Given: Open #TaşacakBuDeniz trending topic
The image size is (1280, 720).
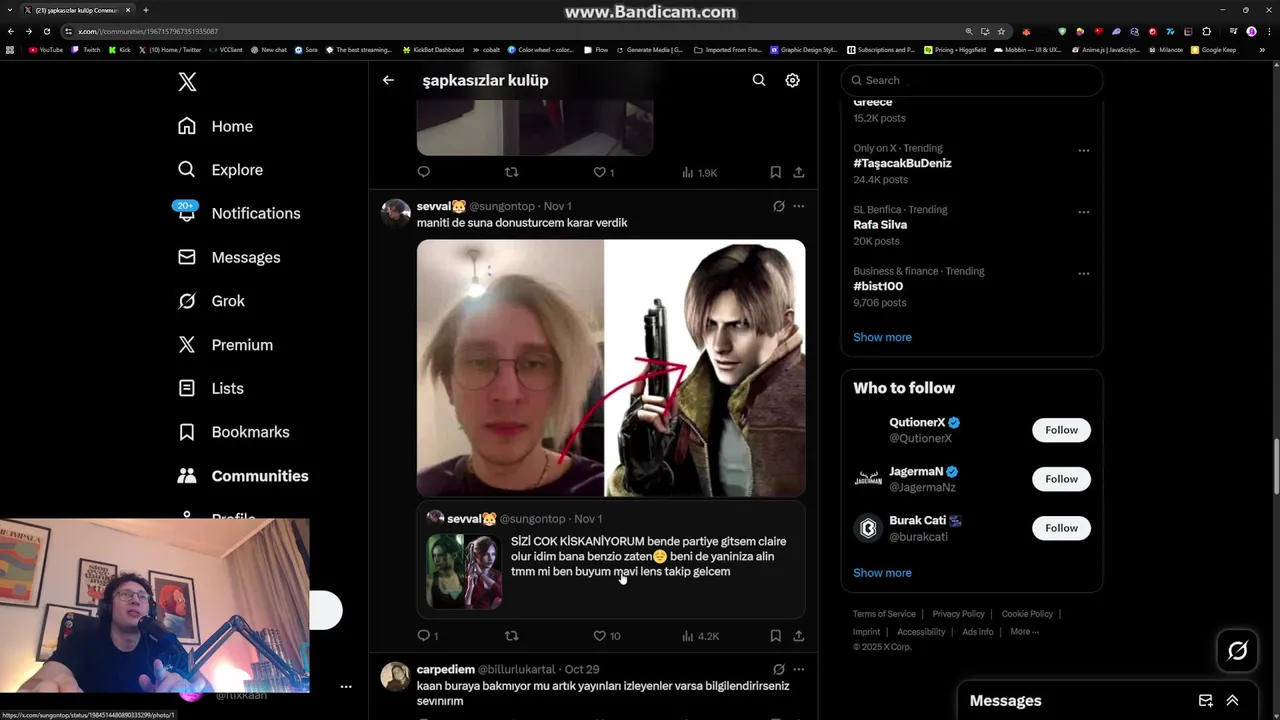Looking at the screenshot, I should point(902,163).
